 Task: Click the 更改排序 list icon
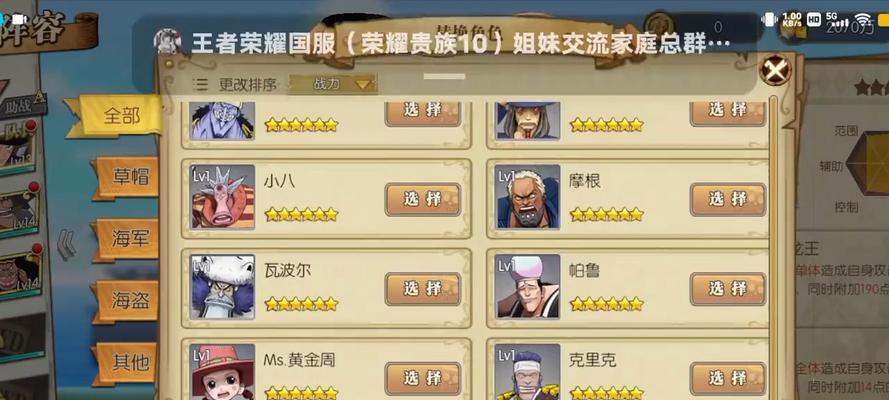pyautogui.click(x=200, y=85)
